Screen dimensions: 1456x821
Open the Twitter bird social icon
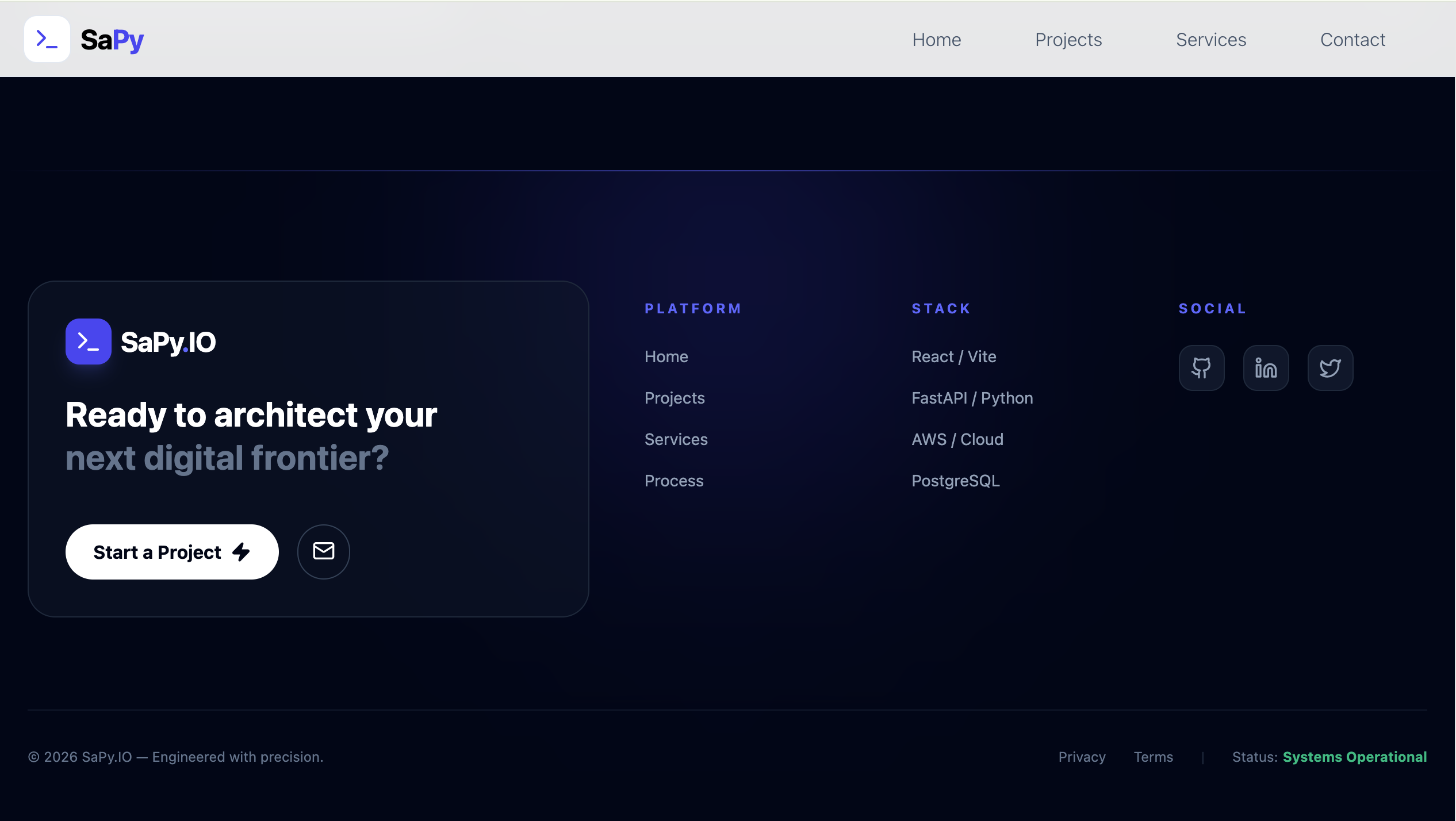[x=1331, y=368]
